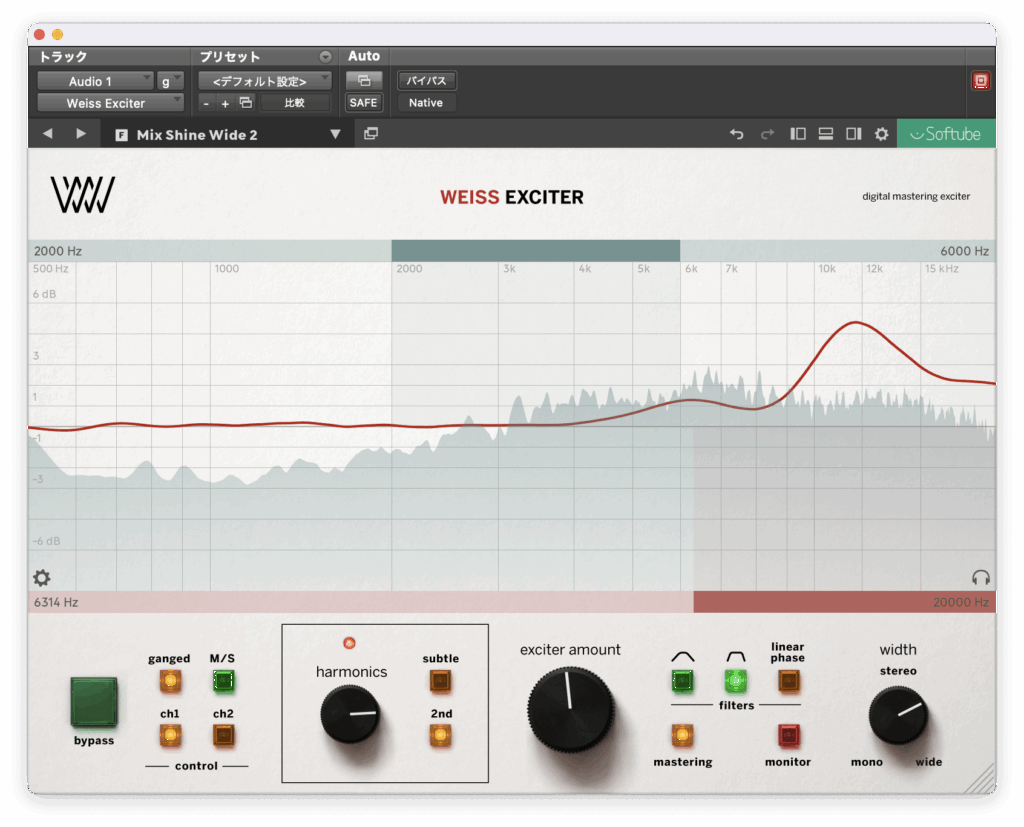The width and height of the screenshot is (1024, 827).
Task: Expand Mix Shine Wide 2 preset list
Action: tap(335, 134)
